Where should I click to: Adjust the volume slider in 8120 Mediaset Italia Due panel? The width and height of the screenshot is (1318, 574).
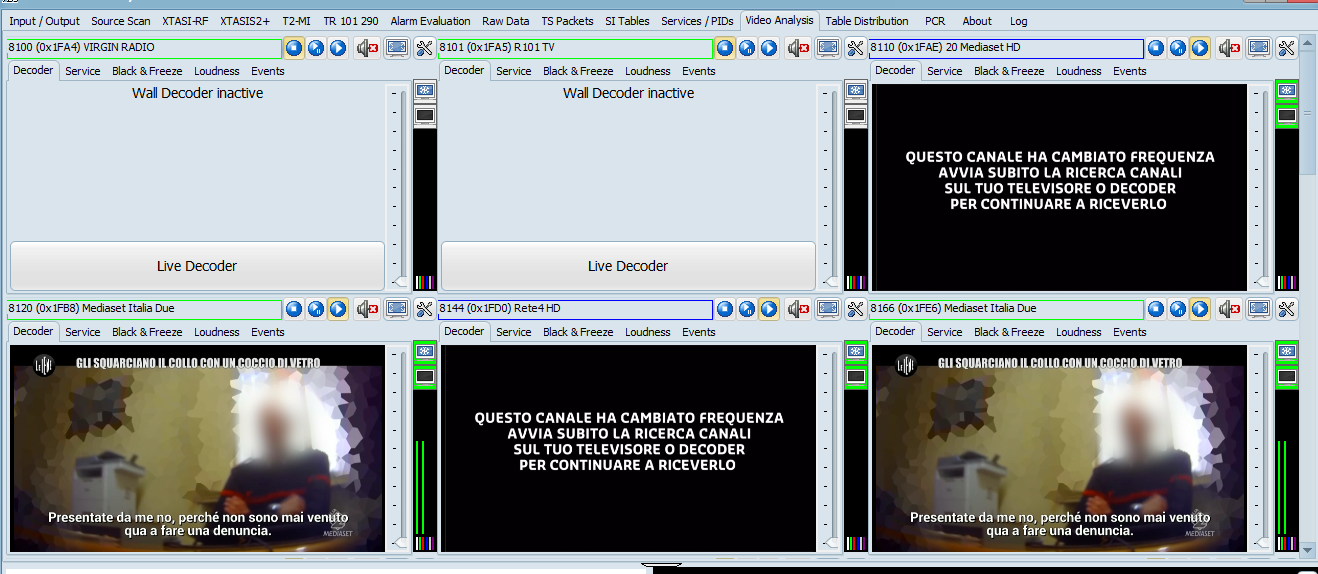point(402,543)
